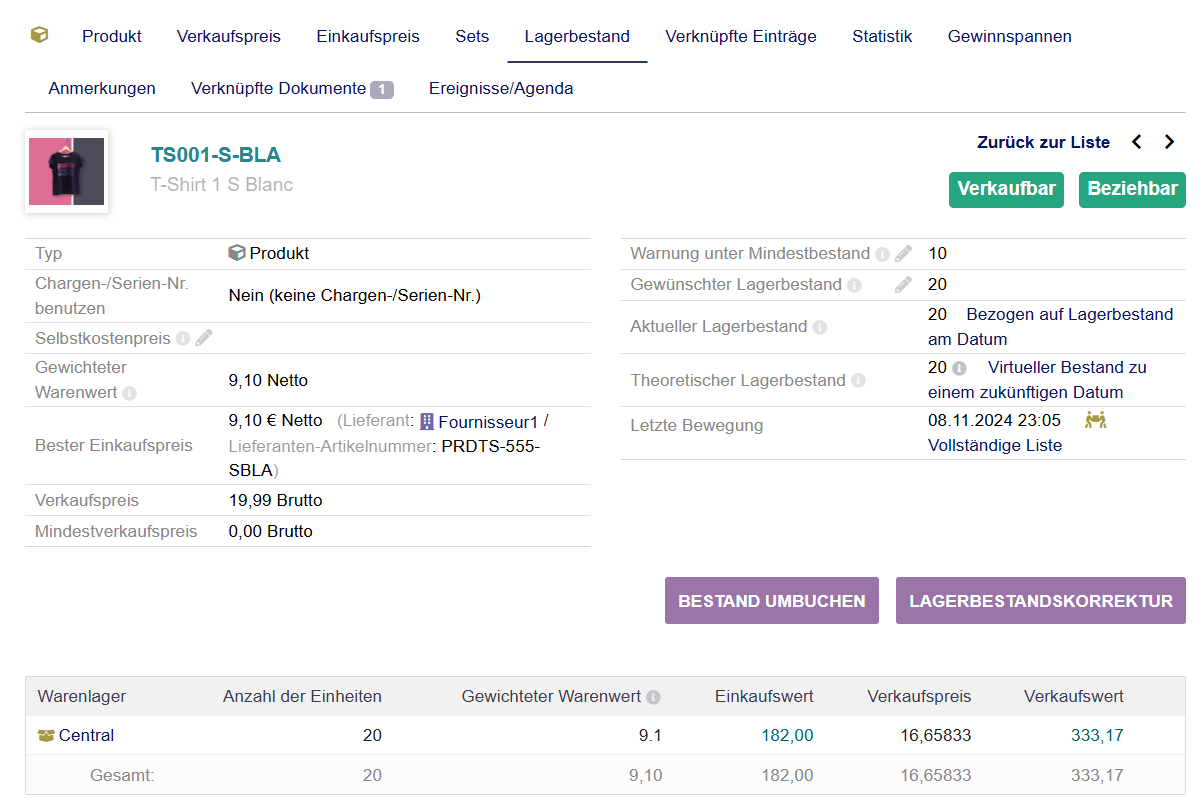Click info icon in Gewichteter Warenwert column header
This screenshot has height=809, width=1203.
click(653, 697)
